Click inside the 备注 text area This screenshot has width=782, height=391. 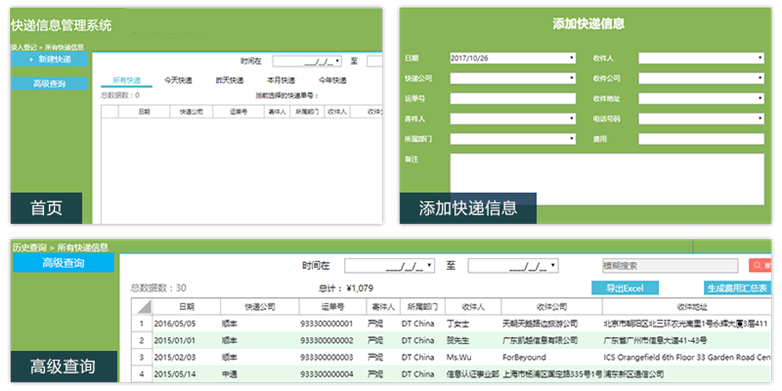[x=607, y=179]
